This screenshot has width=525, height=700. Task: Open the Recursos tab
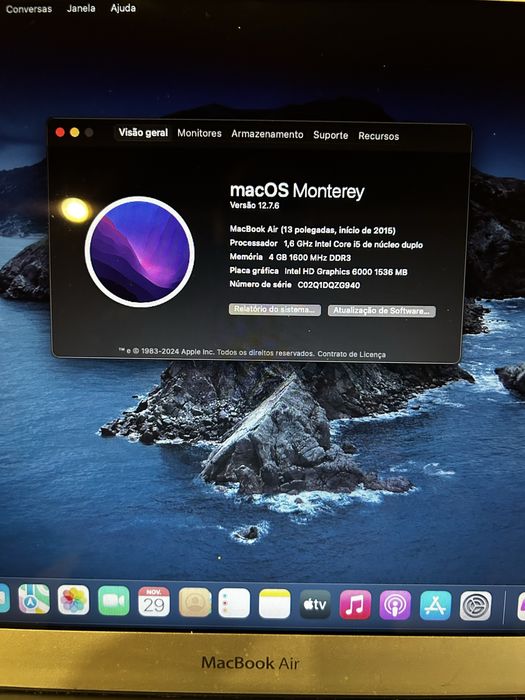point(379,136)
